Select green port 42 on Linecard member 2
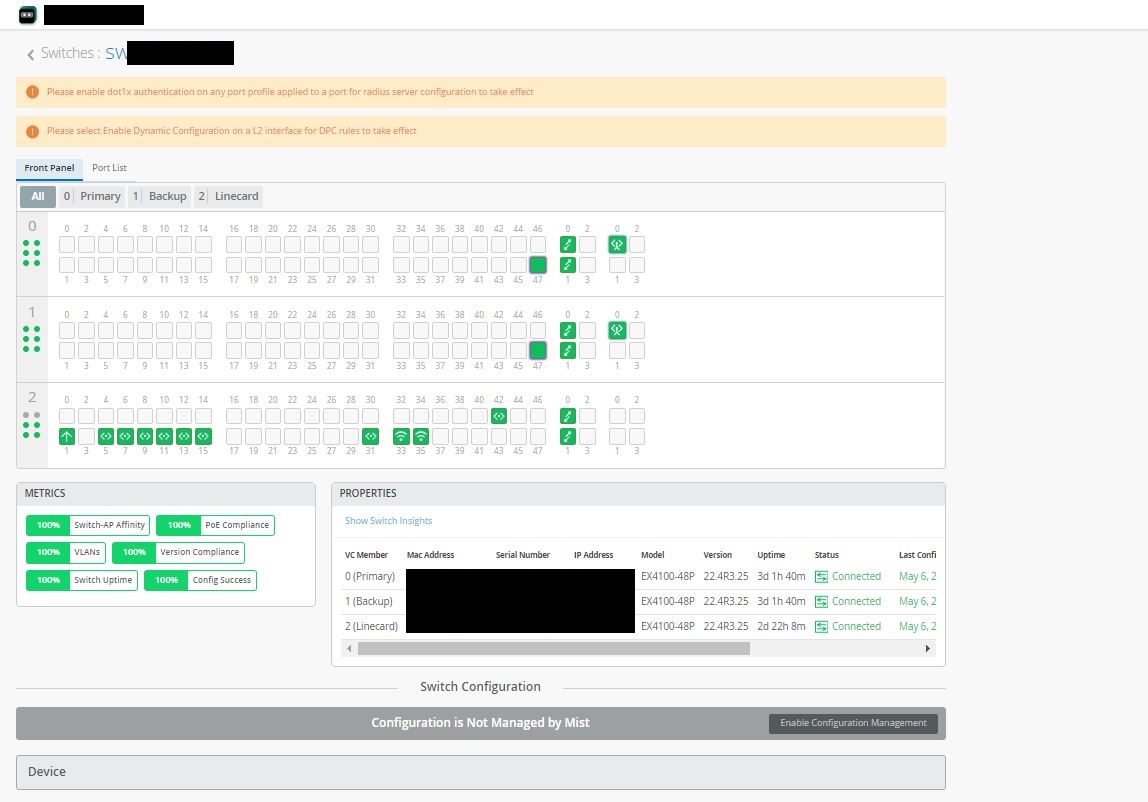 click(499, 416)
